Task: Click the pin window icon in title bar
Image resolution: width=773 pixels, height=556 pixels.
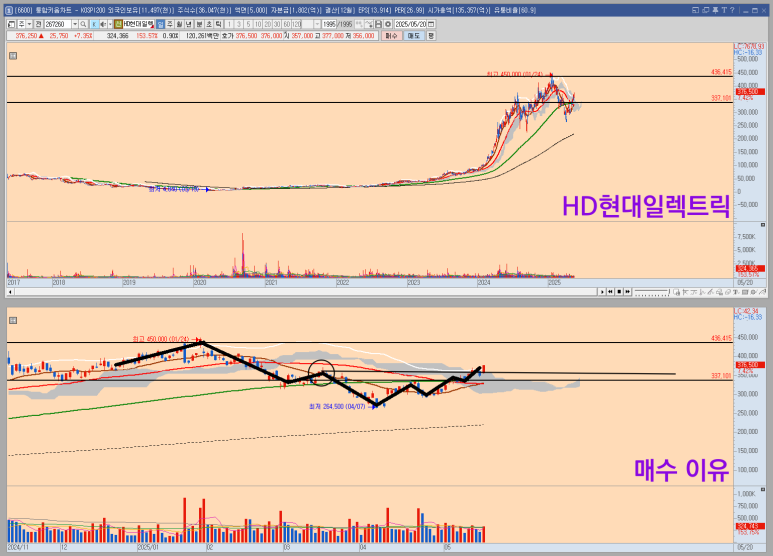Action: coord(715,10)
